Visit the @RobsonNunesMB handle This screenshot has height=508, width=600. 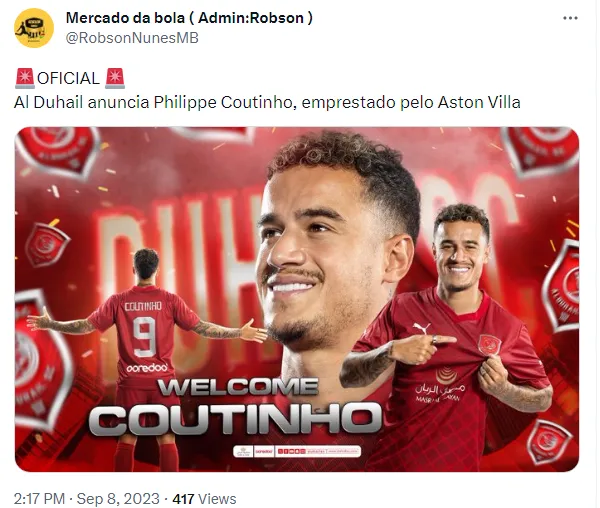click(132, 38)
